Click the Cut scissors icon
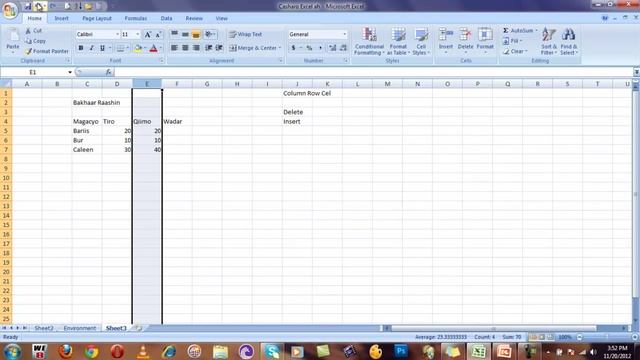This screenshot has width=640, height=360. 28,31
